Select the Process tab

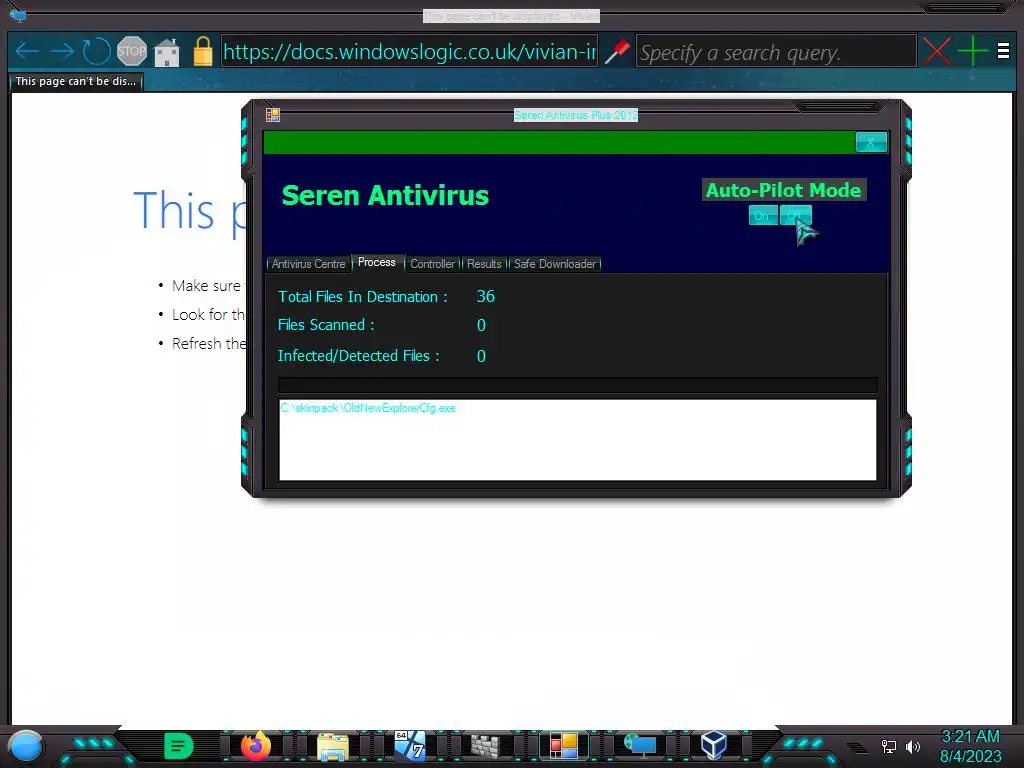coord(377,263)
